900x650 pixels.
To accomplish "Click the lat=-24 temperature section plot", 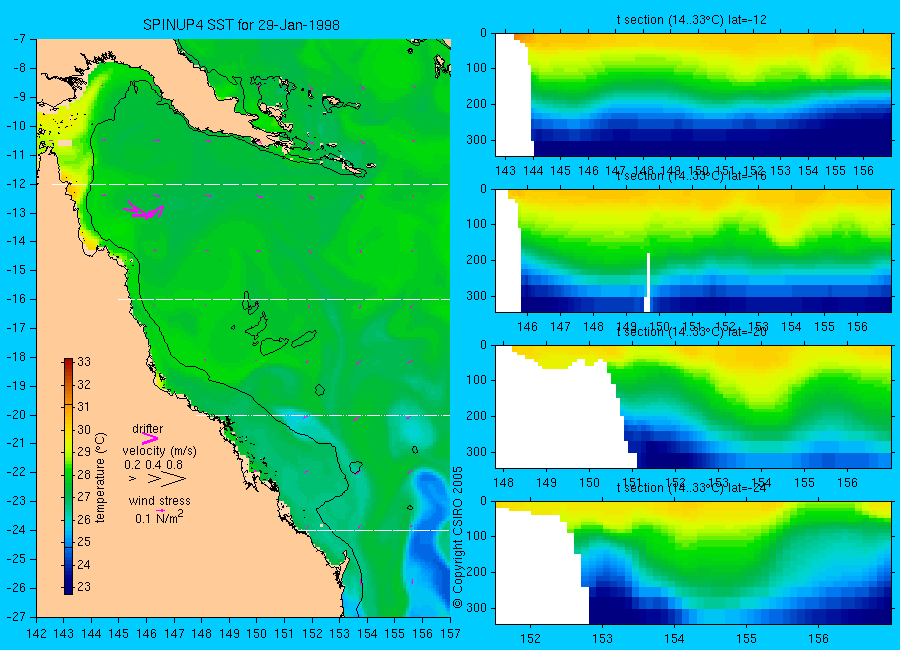I will click(693, 563).
